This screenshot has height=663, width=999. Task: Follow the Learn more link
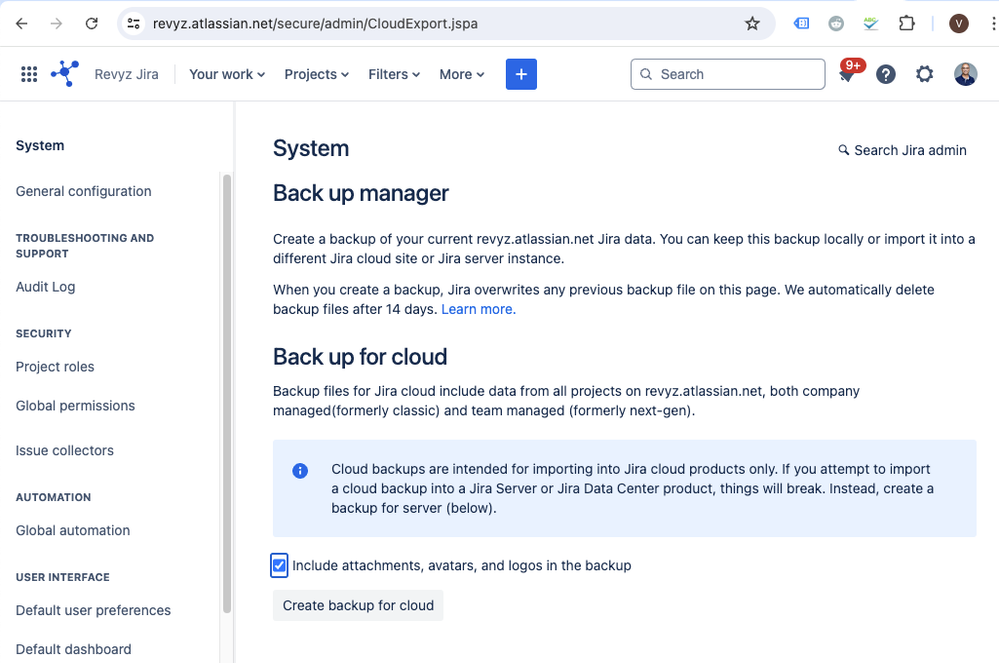[478, 309]
